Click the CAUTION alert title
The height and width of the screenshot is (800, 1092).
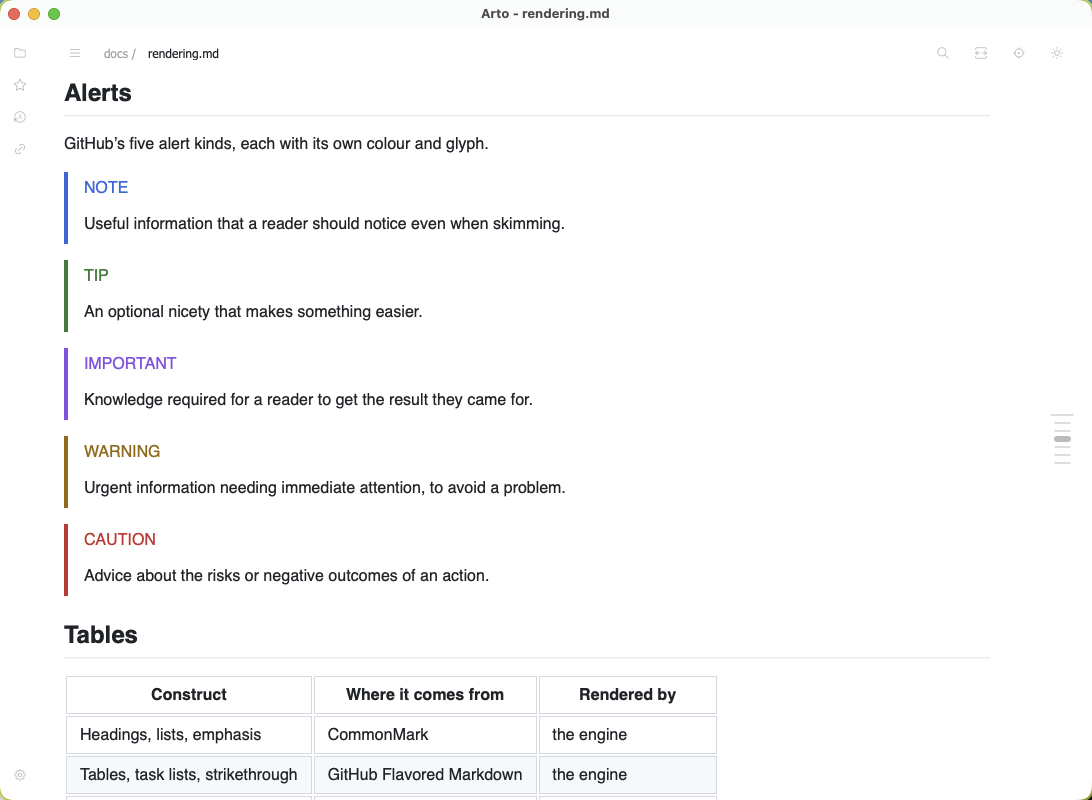coord(120,540)
